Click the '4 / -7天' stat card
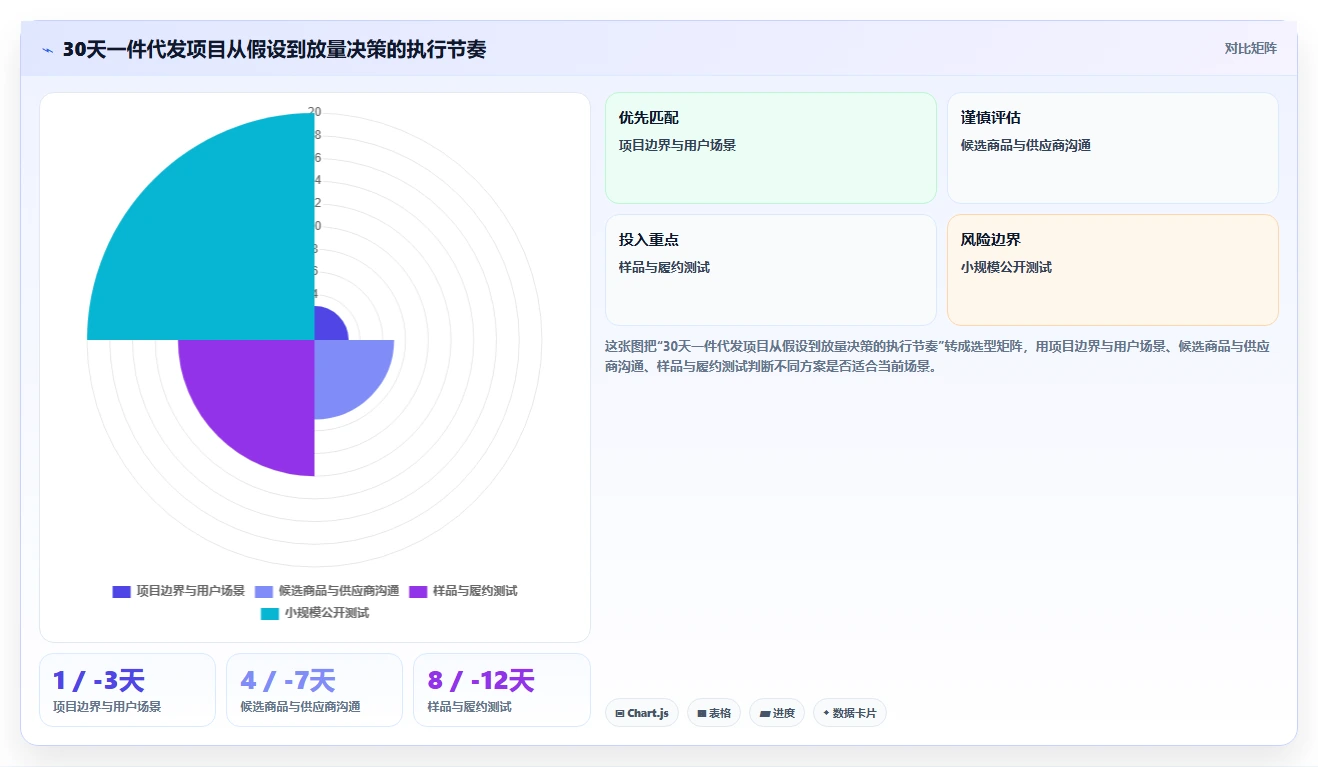Image resolution: width=1318 pixels, height=767 pixels. pos(314,690)
